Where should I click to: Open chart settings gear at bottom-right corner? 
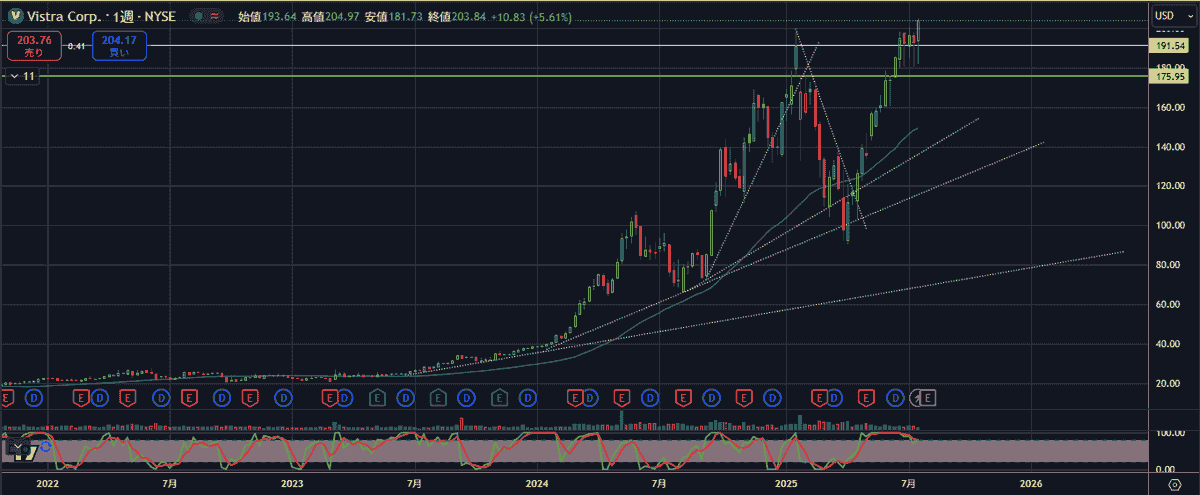click(x=1175, y=483)
